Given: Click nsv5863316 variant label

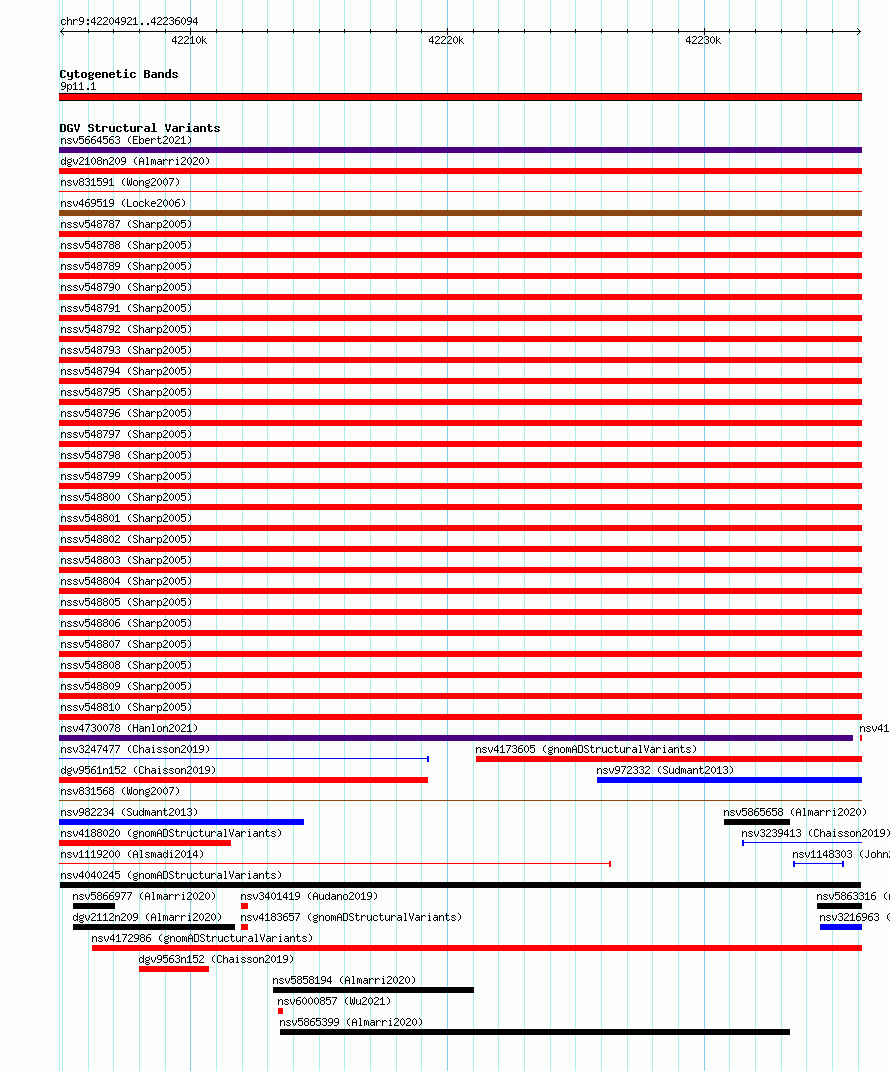Looking at the screenshot, I should click(852, 896).
